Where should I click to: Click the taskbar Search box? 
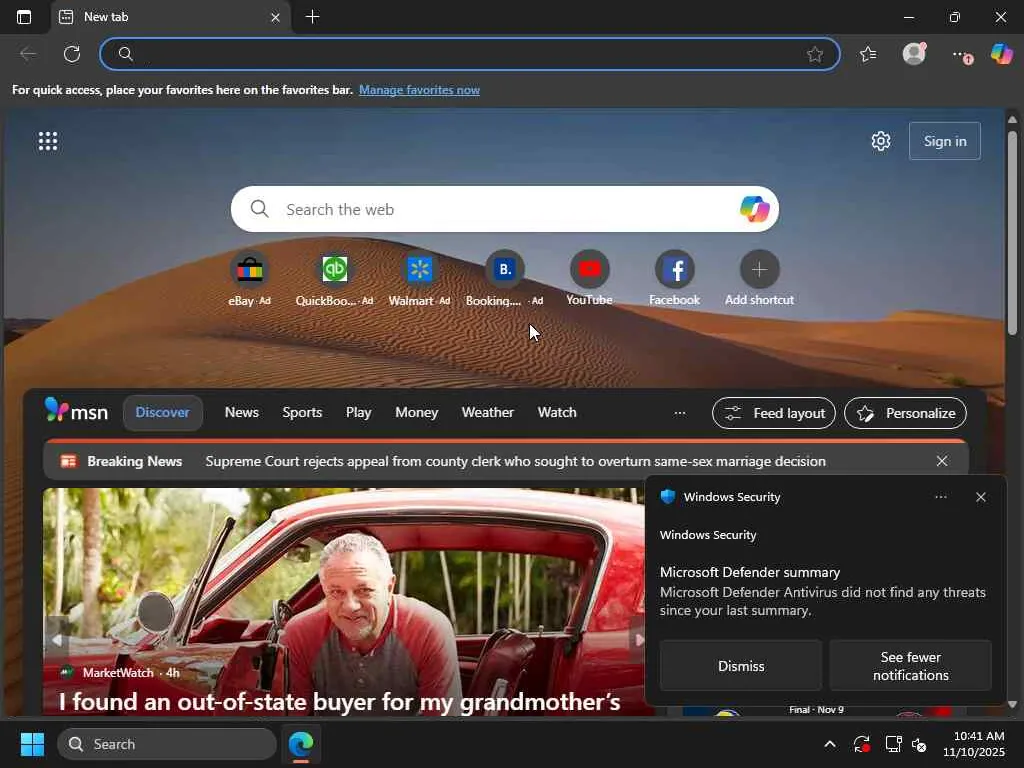click(167, 744)
